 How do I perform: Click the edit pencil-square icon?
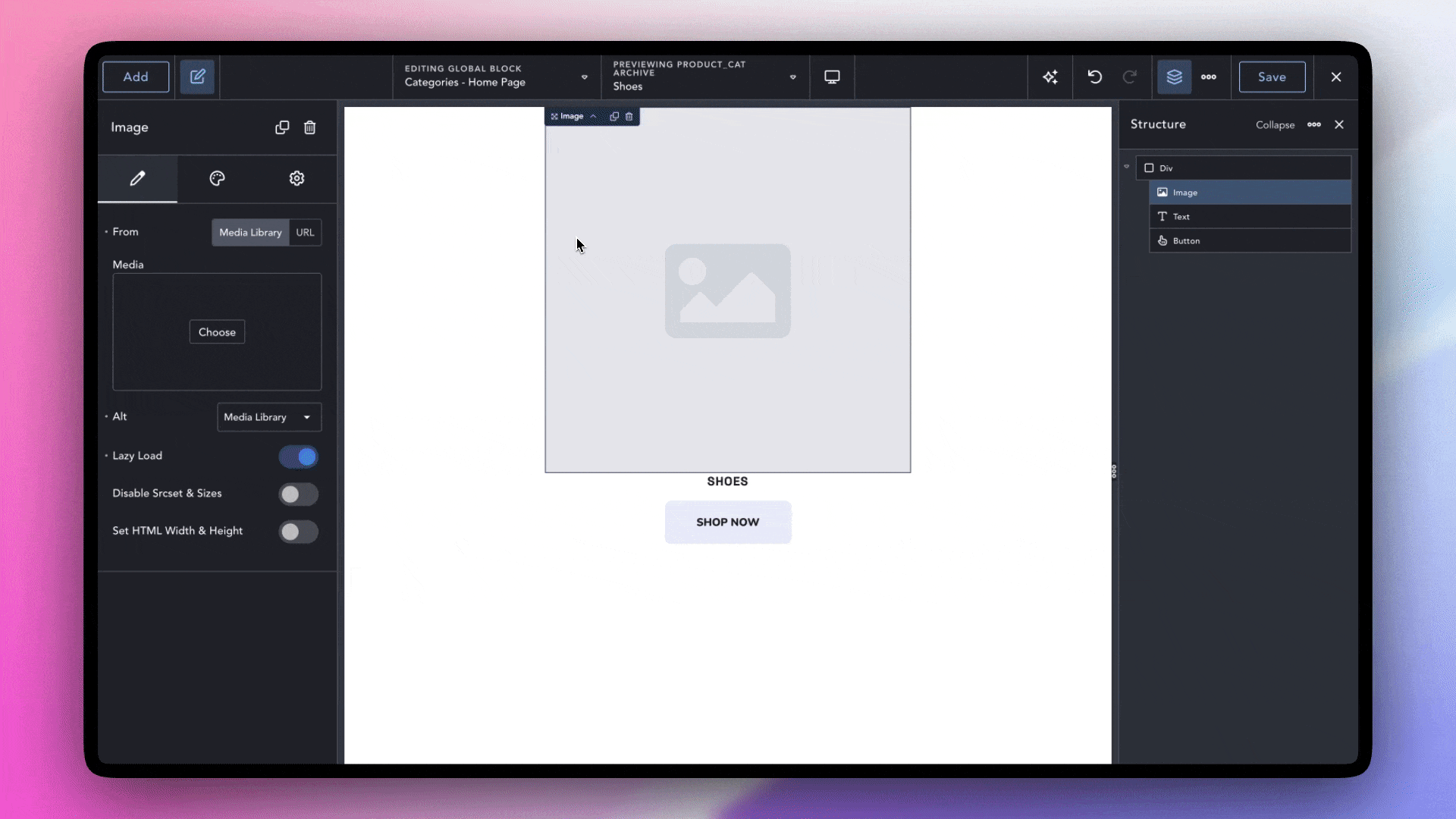(x=197, y=77)
